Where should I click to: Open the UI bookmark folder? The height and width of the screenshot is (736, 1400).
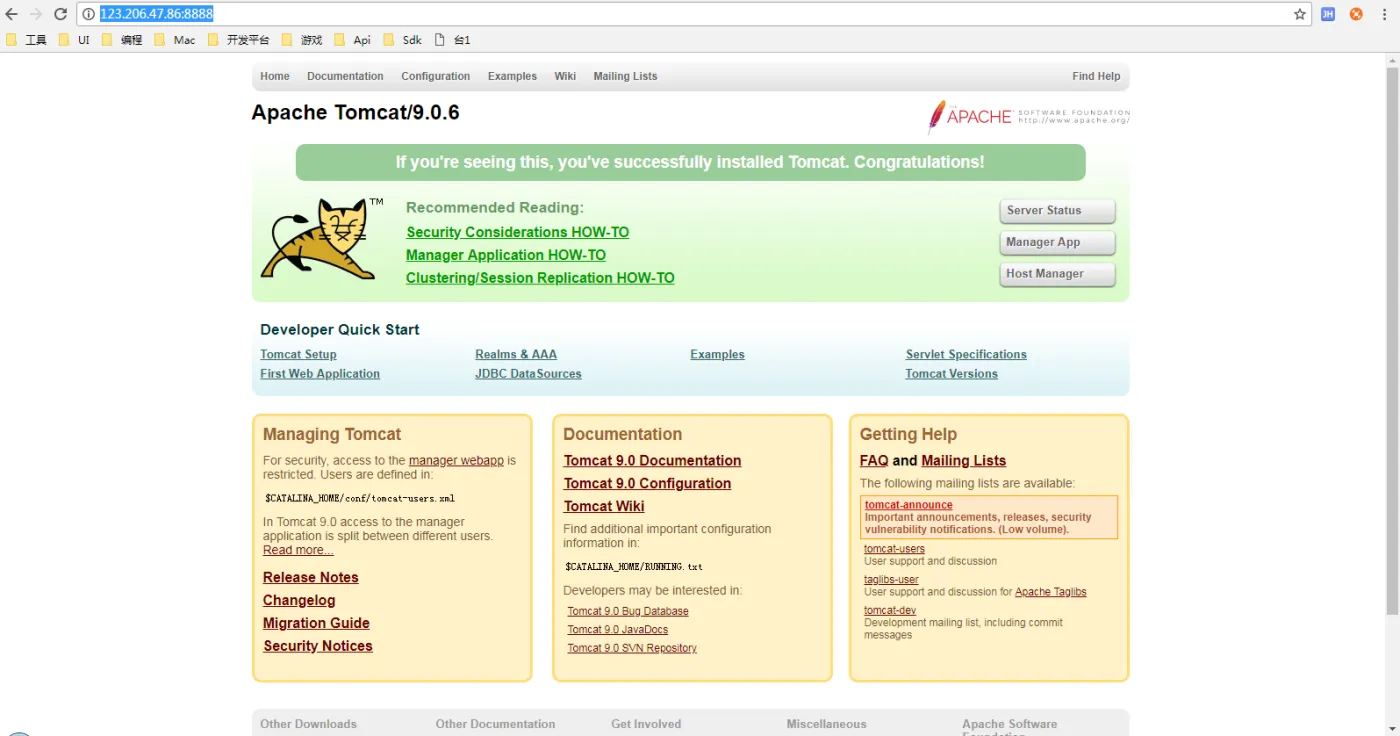coord(74,40)
